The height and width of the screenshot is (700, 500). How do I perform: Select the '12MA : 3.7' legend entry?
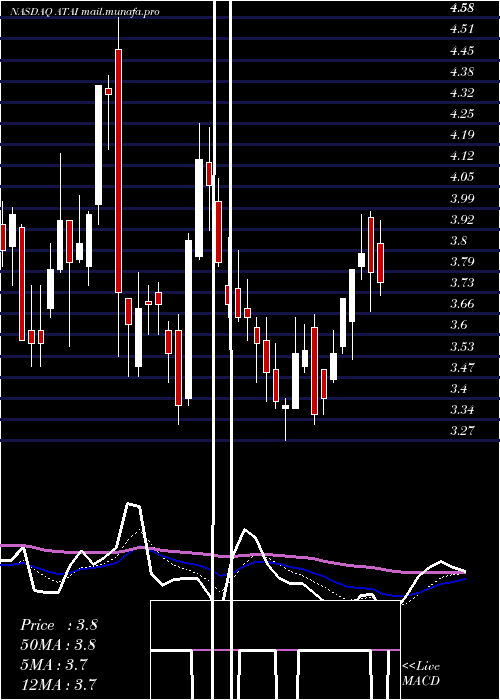click(58, 684)
